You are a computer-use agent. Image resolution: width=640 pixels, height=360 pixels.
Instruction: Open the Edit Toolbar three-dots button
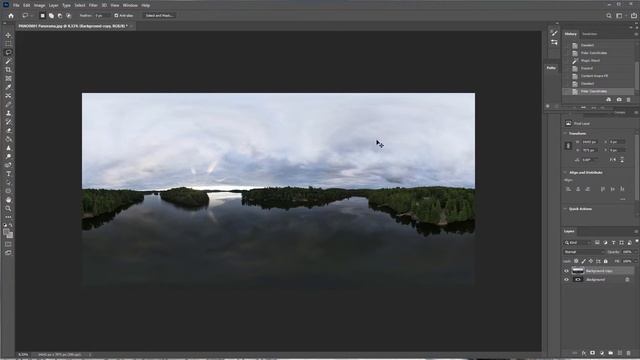click(x=8, y=217)
